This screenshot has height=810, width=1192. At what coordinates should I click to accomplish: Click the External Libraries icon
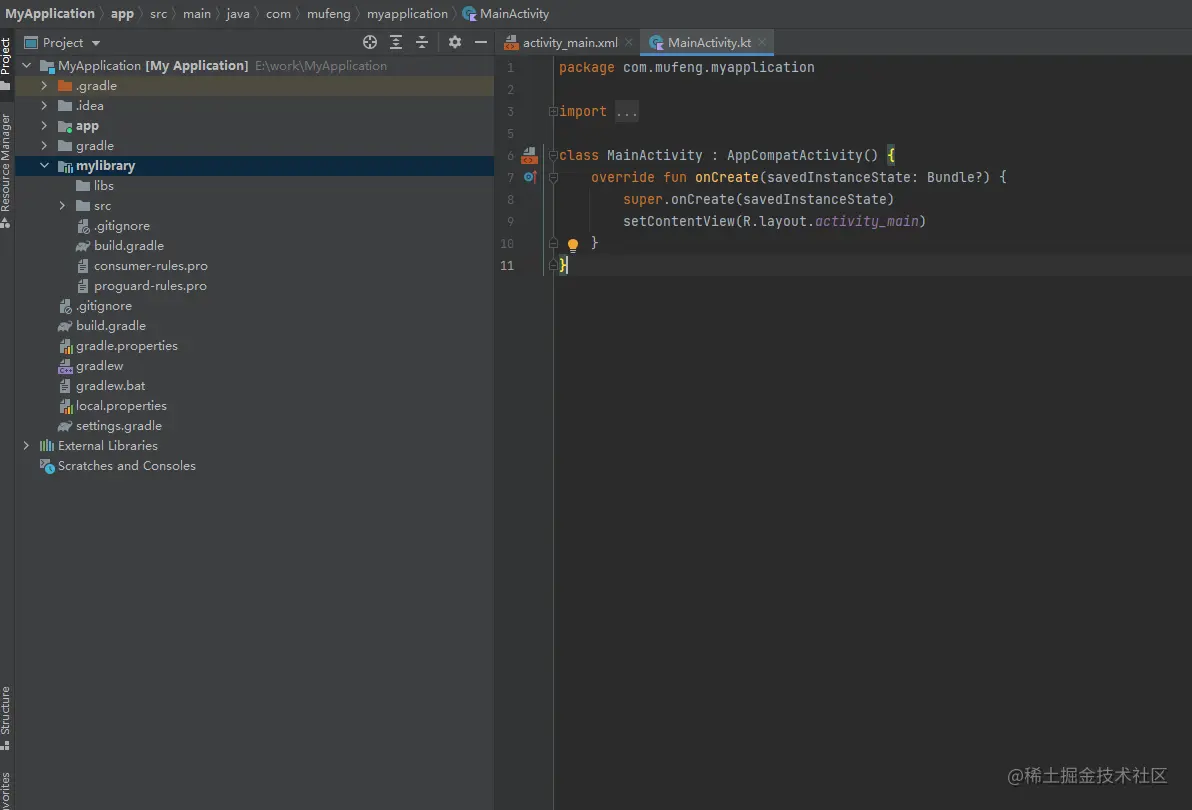[x=47, y=446]
